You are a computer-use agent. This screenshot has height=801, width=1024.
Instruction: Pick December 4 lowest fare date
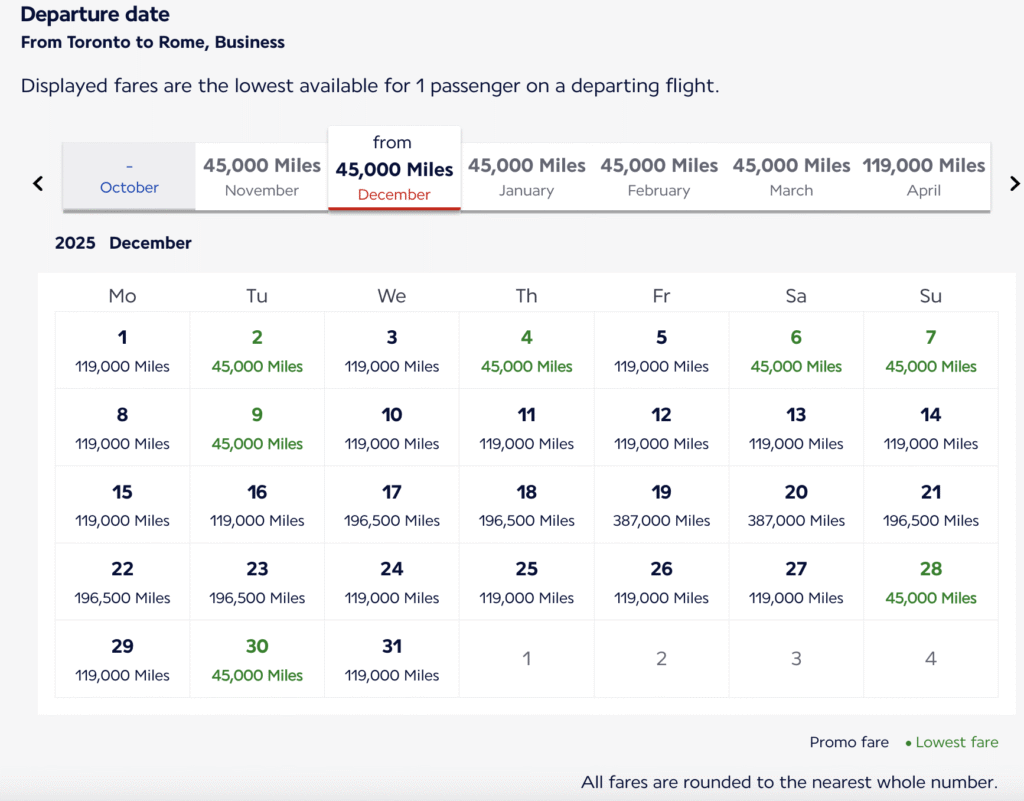[x=527, y=351]
